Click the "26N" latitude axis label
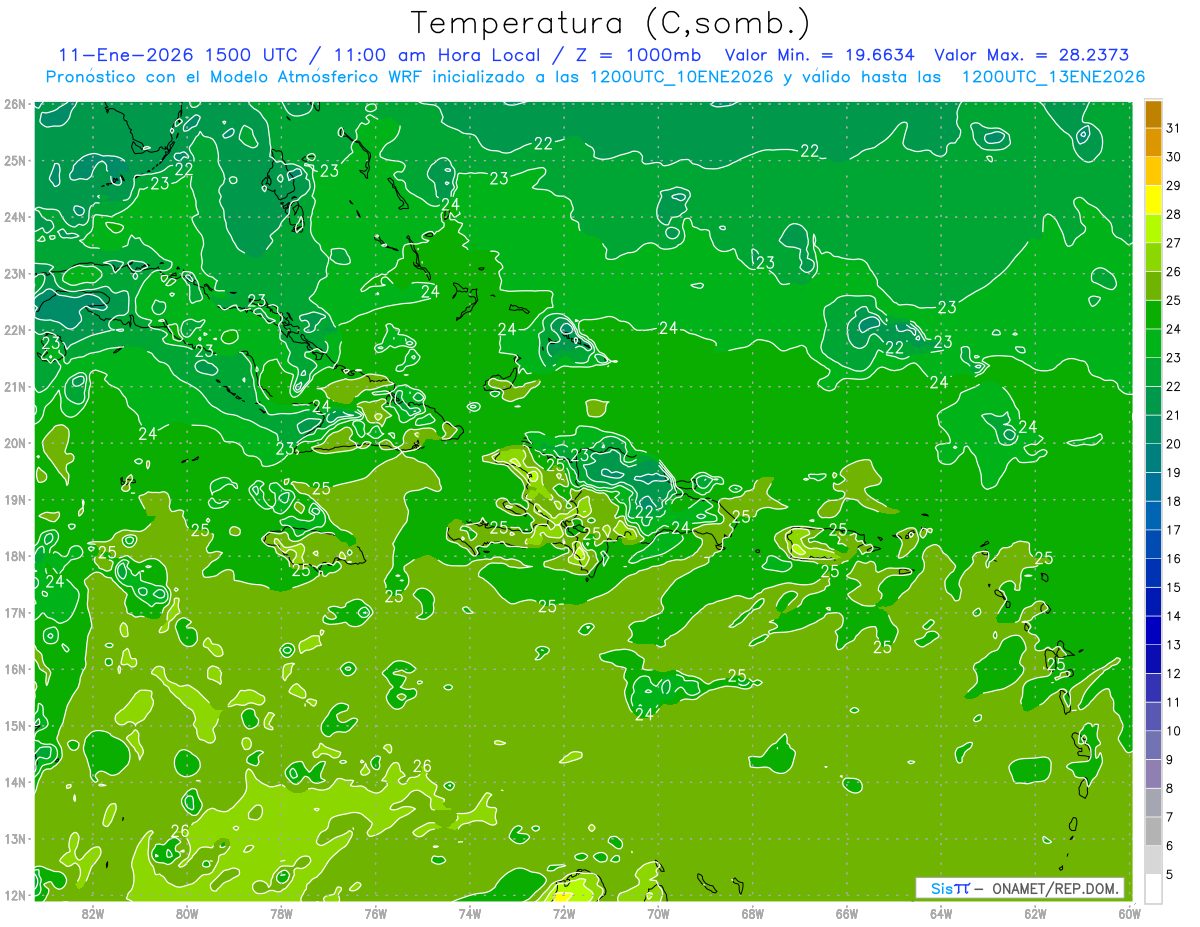This screenshot has width=1200, height=927. coord(15,104)
